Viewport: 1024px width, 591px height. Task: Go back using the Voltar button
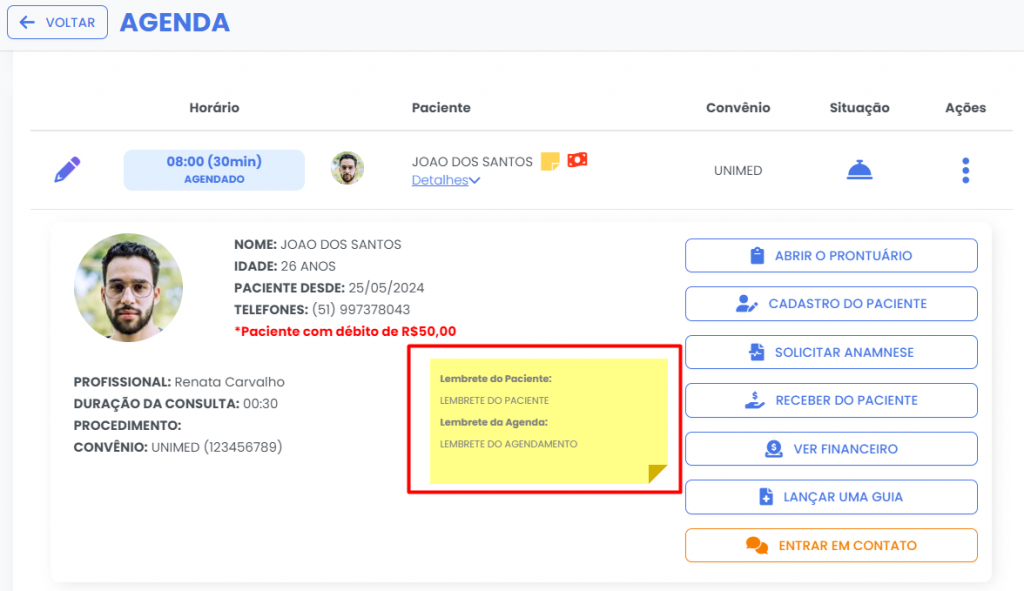tap(57, 22)
